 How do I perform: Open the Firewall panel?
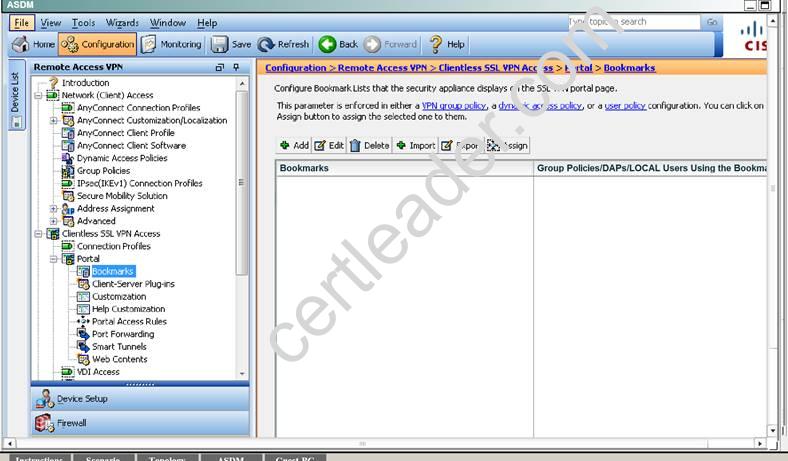140,423
